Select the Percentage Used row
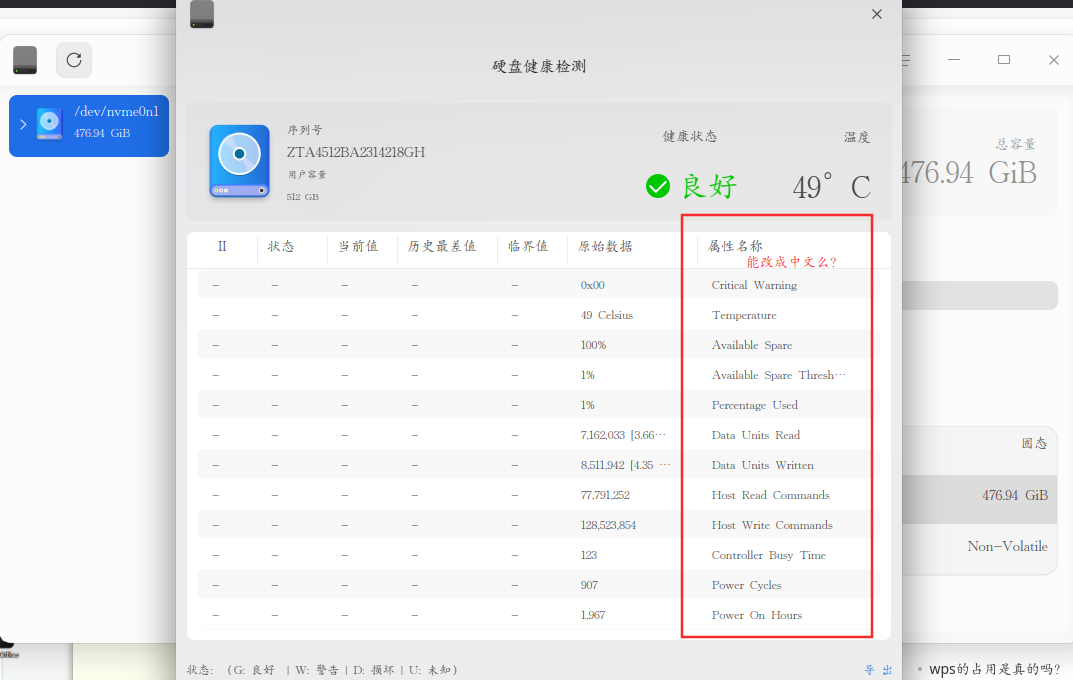 (539, 406)
